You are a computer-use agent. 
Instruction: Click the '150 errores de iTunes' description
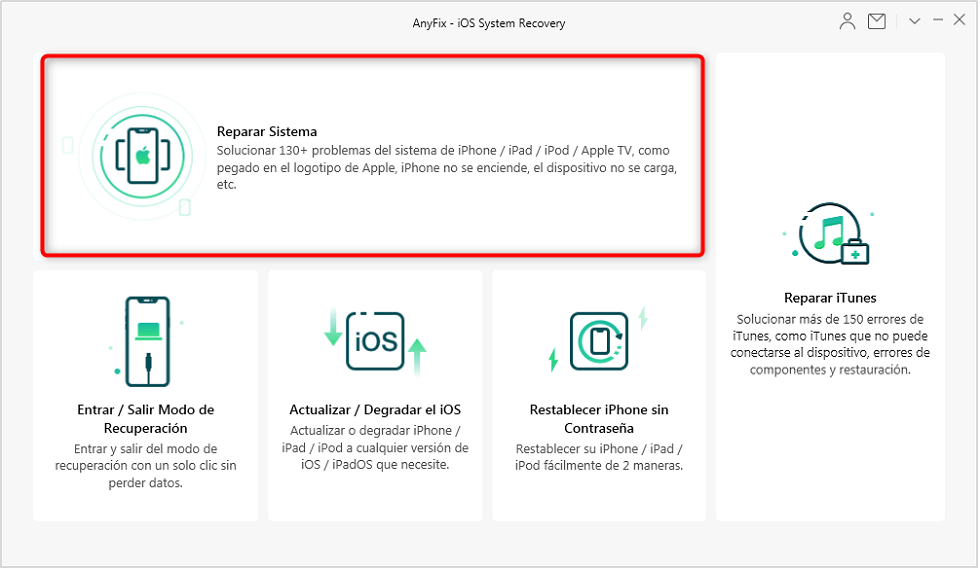click(830, 344)
